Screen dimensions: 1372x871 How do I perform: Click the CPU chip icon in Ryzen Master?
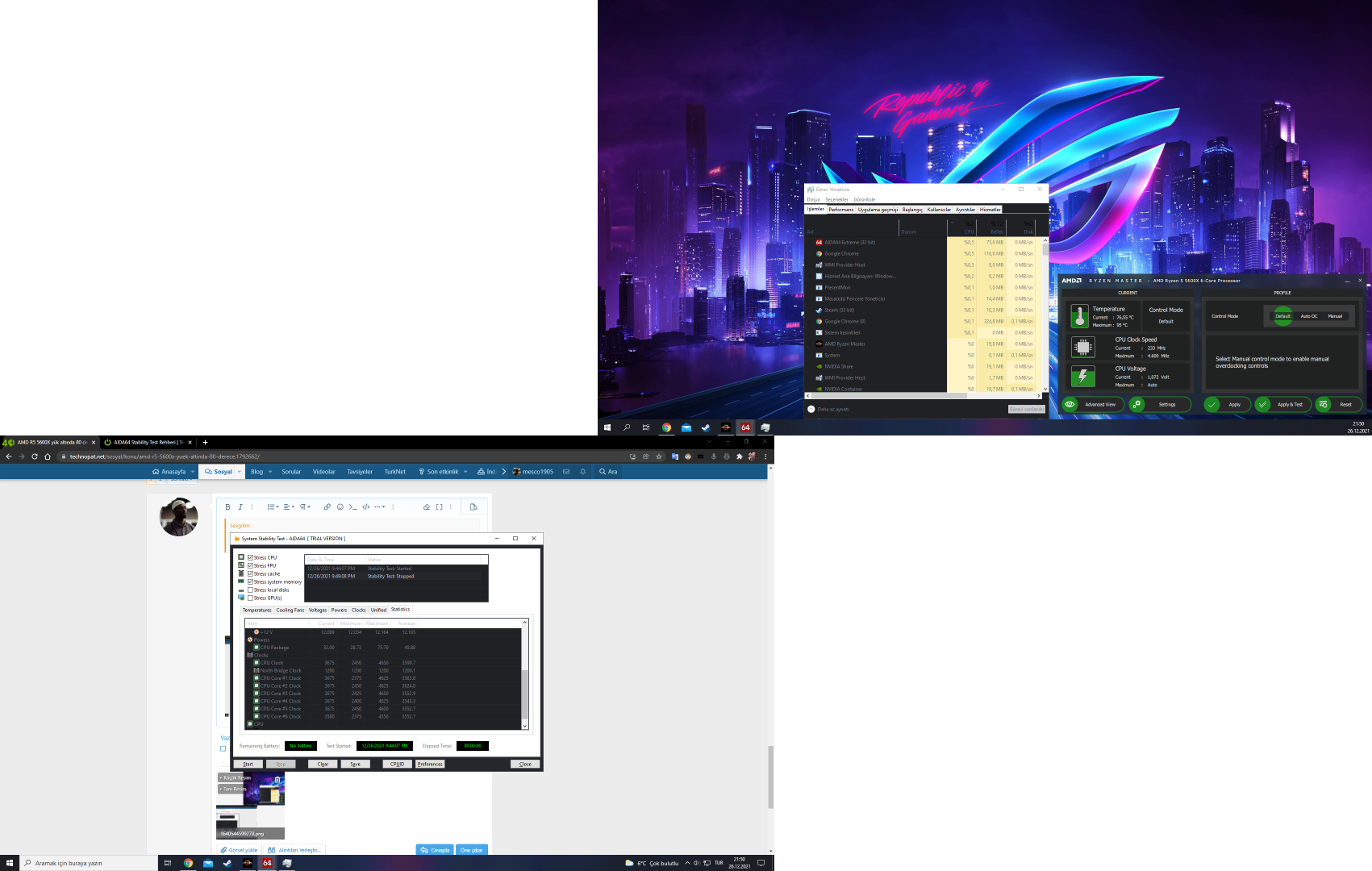point(1082,348)
